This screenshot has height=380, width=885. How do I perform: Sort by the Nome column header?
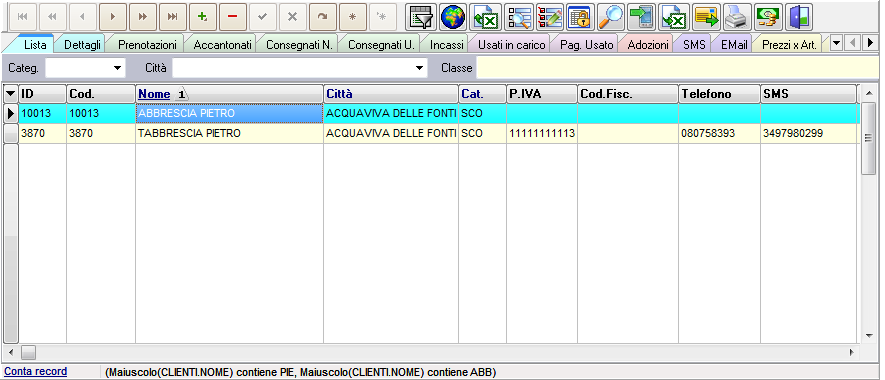[x=154, y=94]
